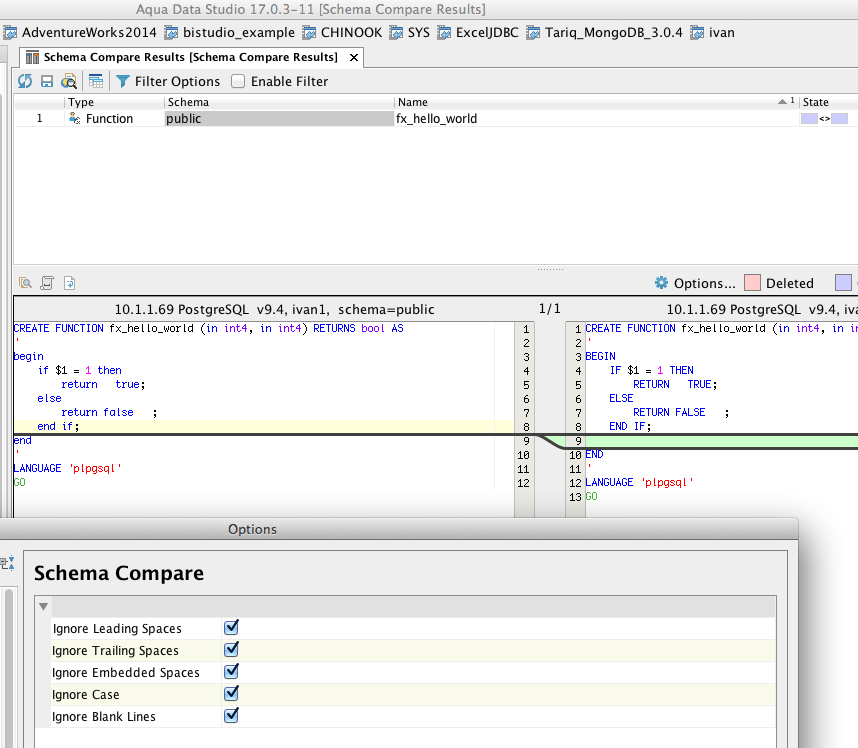Viewport: 858px width, 748px height.
Task: Collapse the Schema Compare options group triangle
Action: (x=43, y=606)
